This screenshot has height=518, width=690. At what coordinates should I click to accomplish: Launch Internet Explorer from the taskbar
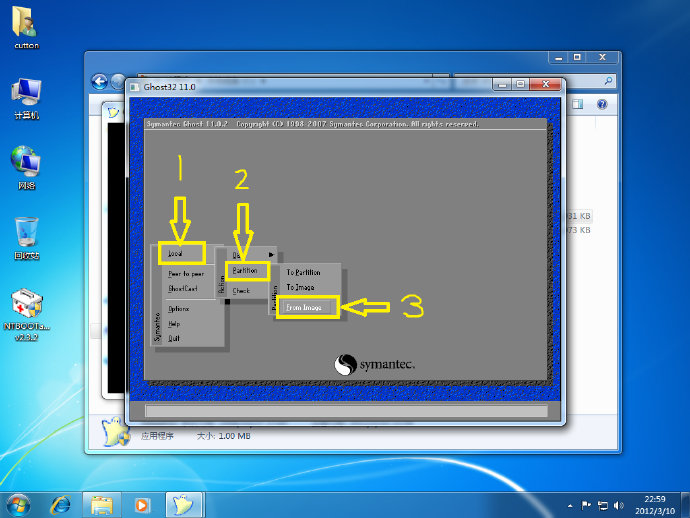[x=60, y=505]
